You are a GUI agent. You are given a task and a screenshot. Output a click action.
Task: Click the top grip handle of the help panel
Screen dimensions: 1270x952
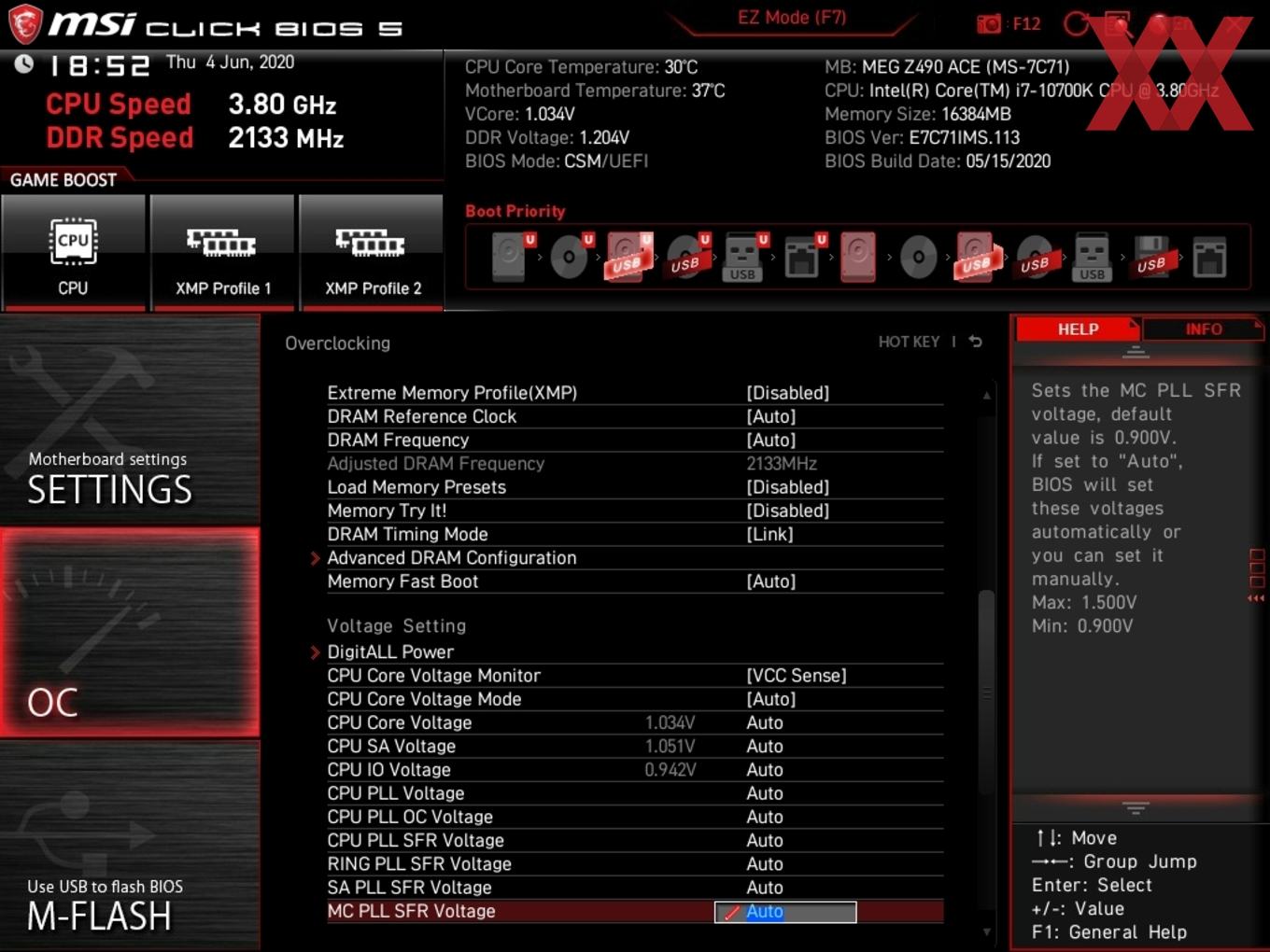[1136, 353]
